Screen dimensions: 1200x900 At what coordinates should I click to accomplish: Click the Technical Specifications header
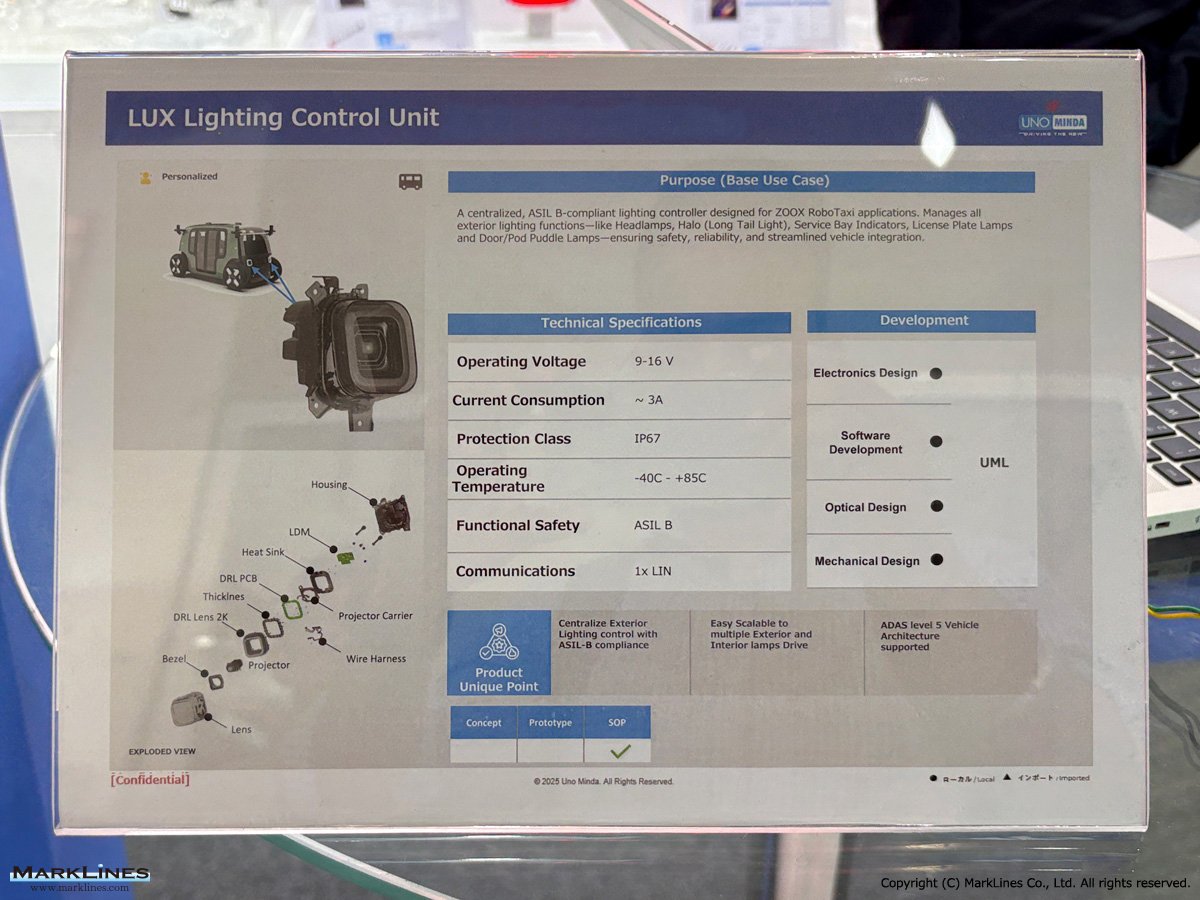(620, 323)
